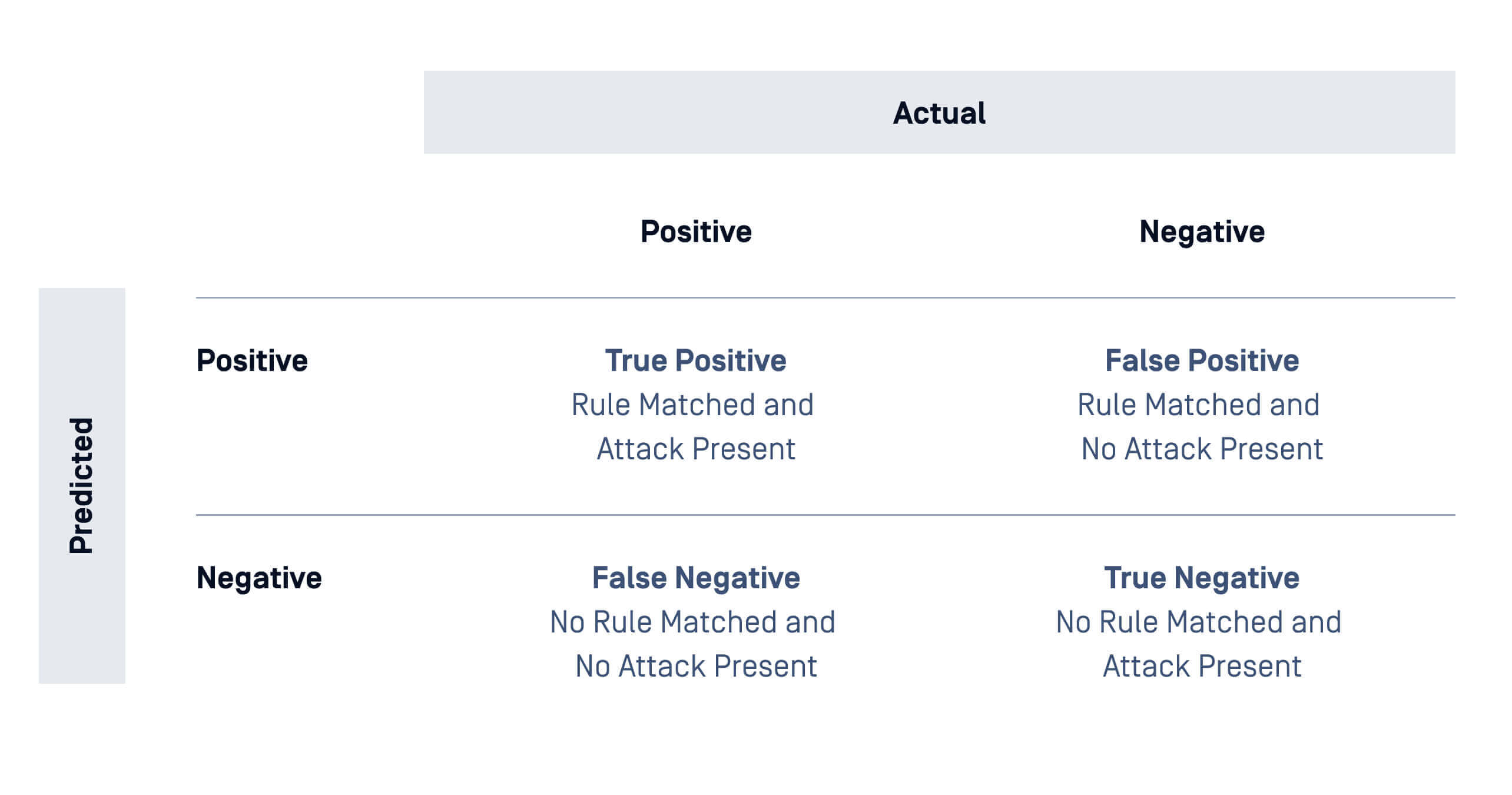Click "Attack Present" text under True Positive
The height and width of the screenshot is (795, 1512).
coord(696,449)
